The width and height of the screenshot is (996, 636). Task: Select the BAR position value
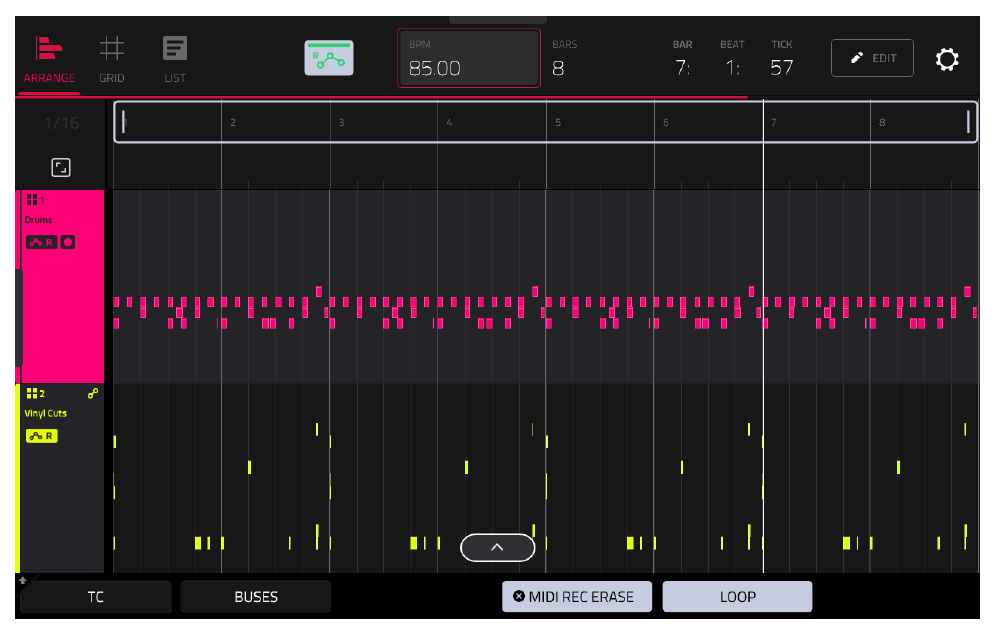pos(682,68)
